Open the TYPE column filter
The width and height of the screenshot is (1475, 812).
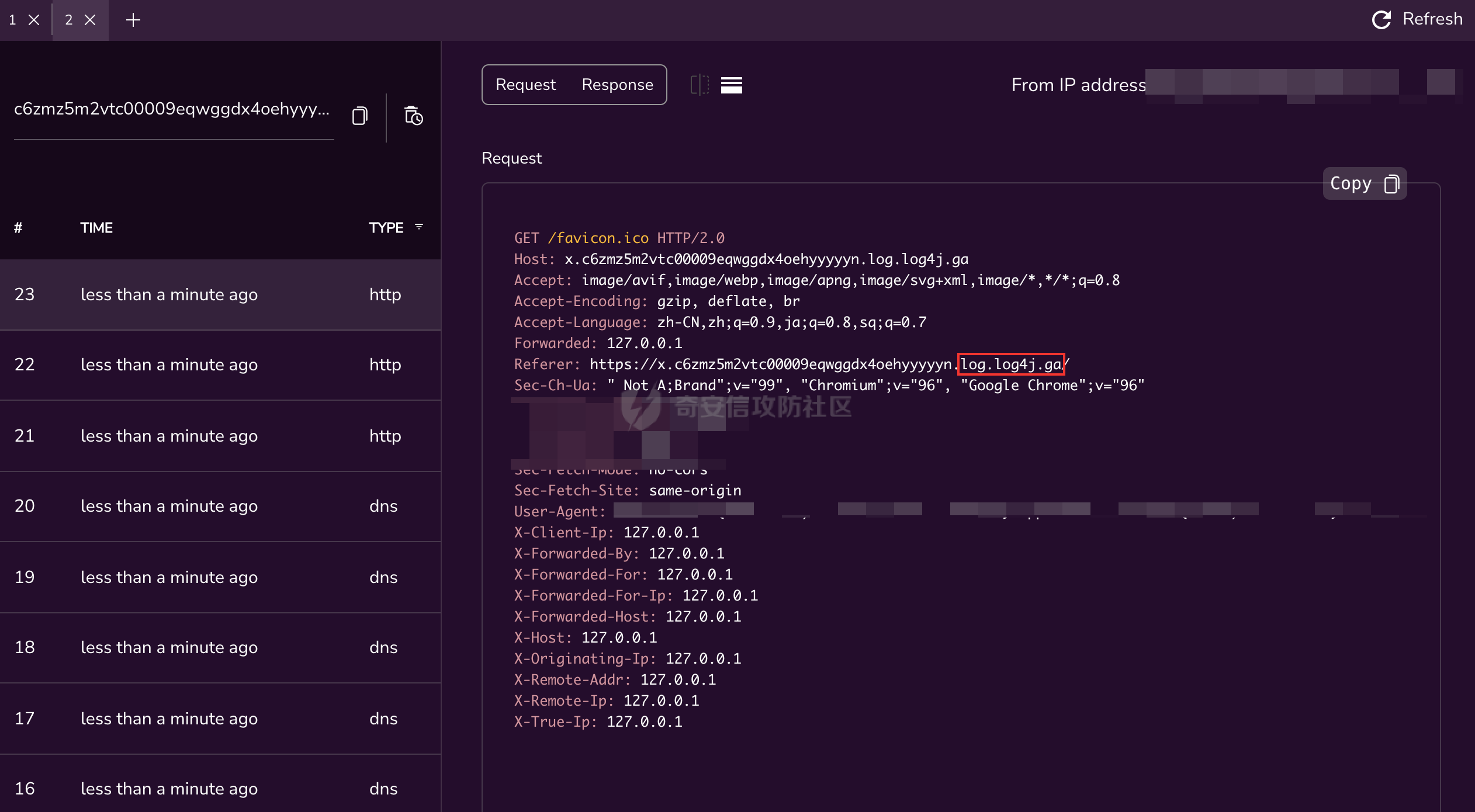click(419, 227)
